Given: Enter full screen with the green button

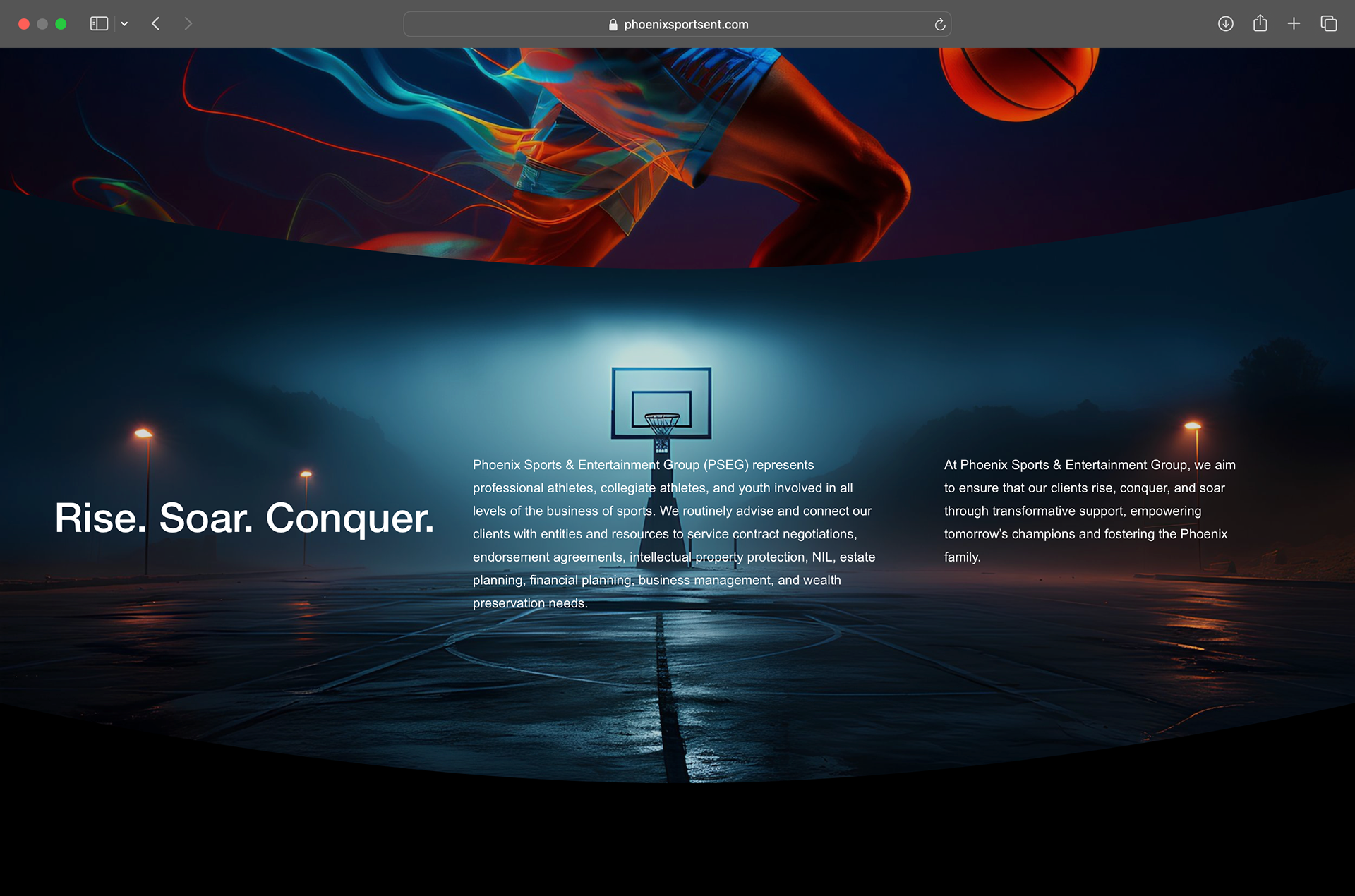Looking at the screenshot, I should pos(61,24).
